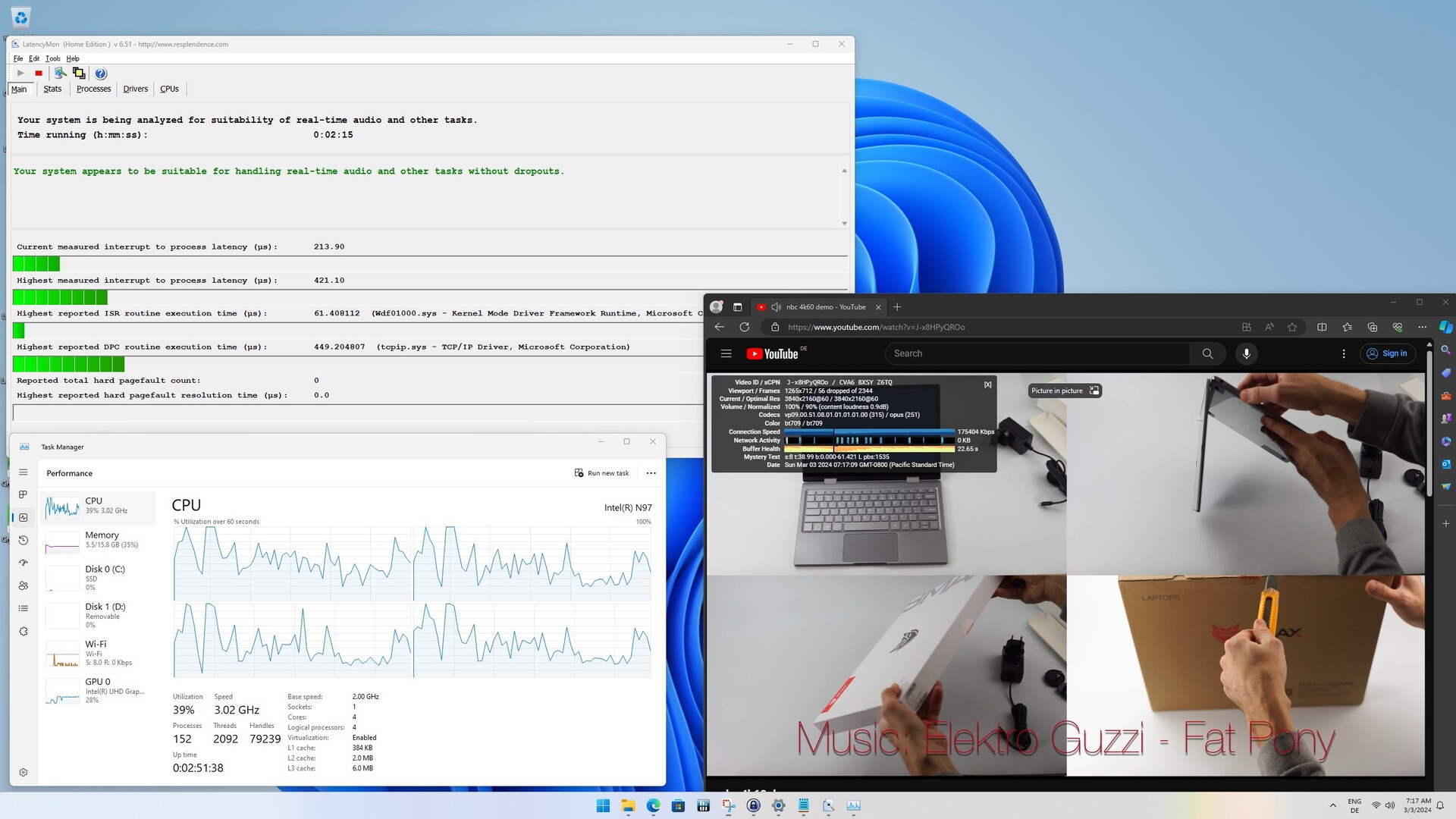This screenshot has width=1456, height=819.
Task: Open Task Manager App history icon
Action: 24,540
